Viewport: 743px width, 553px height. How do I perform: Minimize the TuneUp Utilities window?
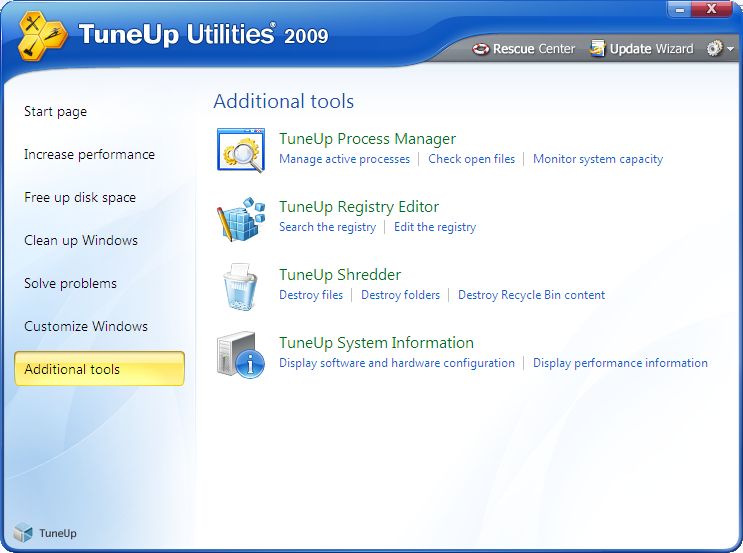[680, 9]
